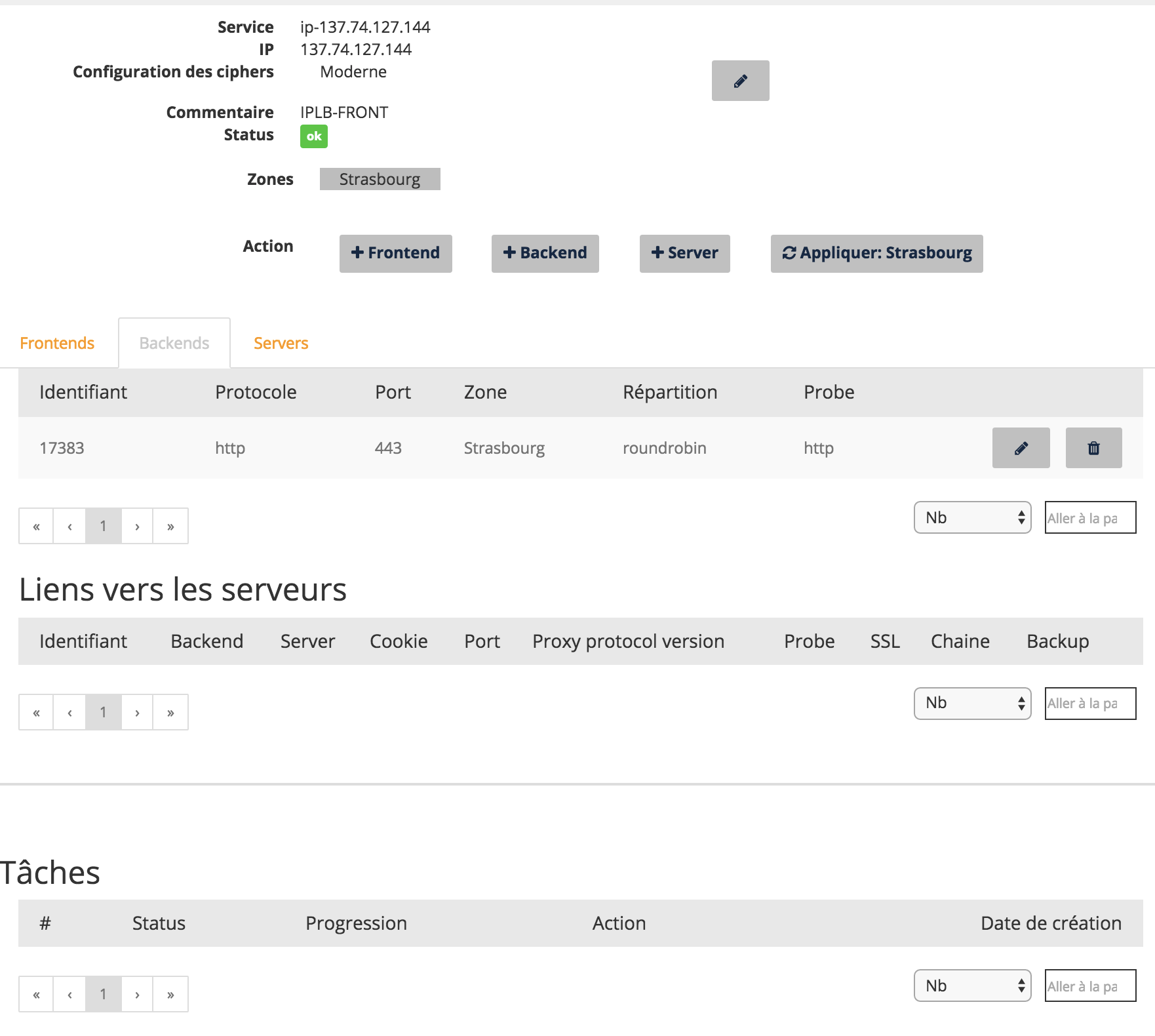This screenshot has width=1155, height=1036.
Task: Focus 'Aller à la page' field under backends
Action: (1089, 517)
